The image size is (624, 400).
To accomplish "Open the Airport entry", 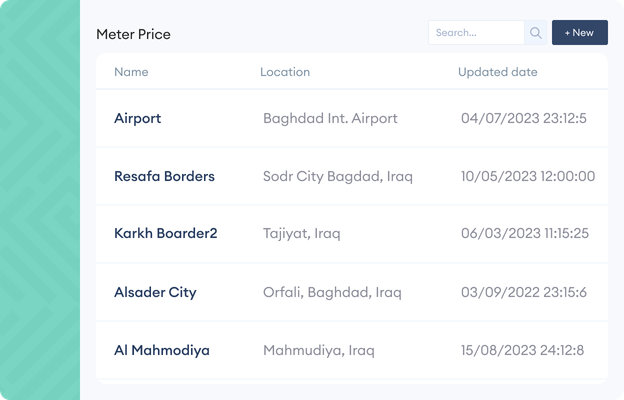I will [138, 119].
